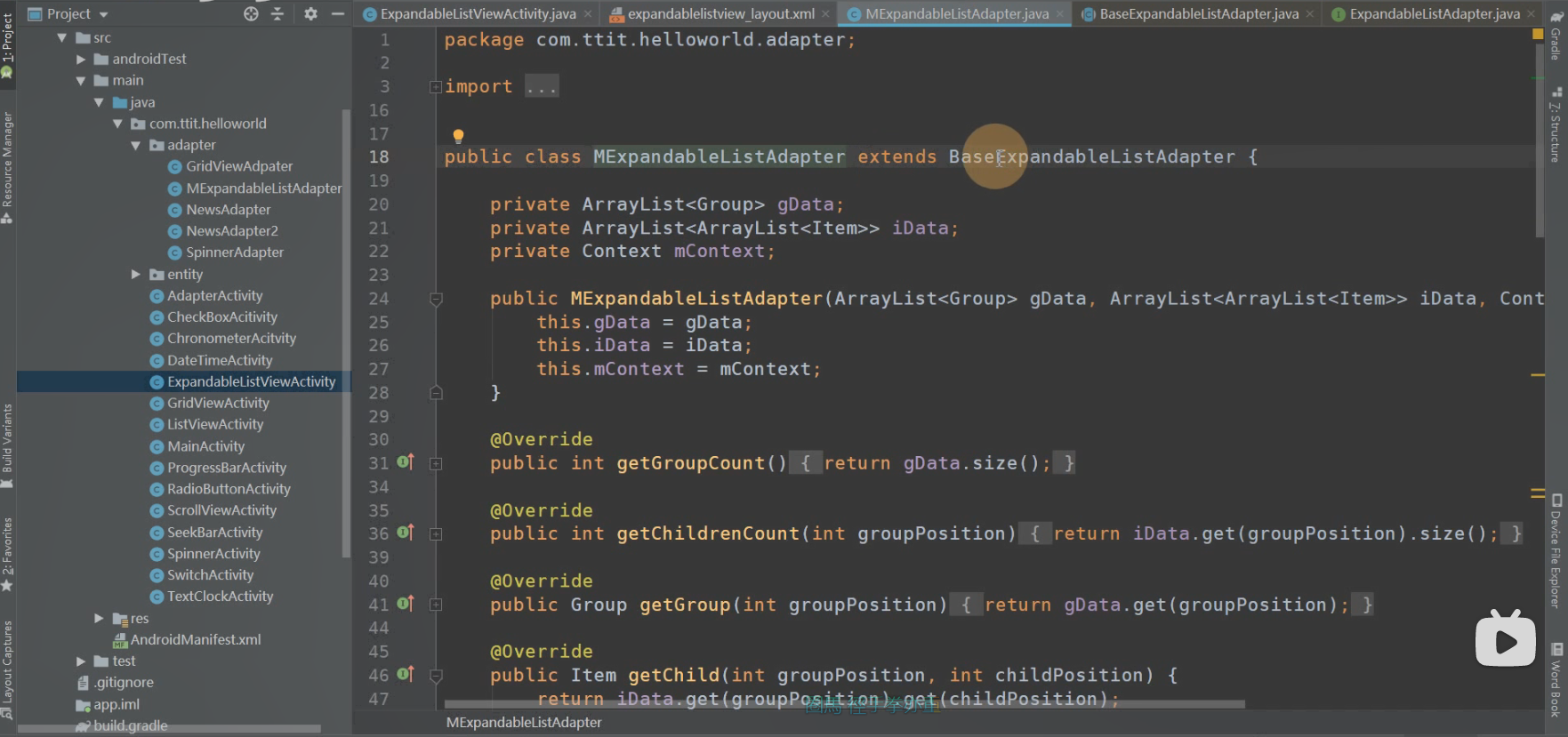
Task: Collapse the constructor code block
Action: click(x=436, y=299)
